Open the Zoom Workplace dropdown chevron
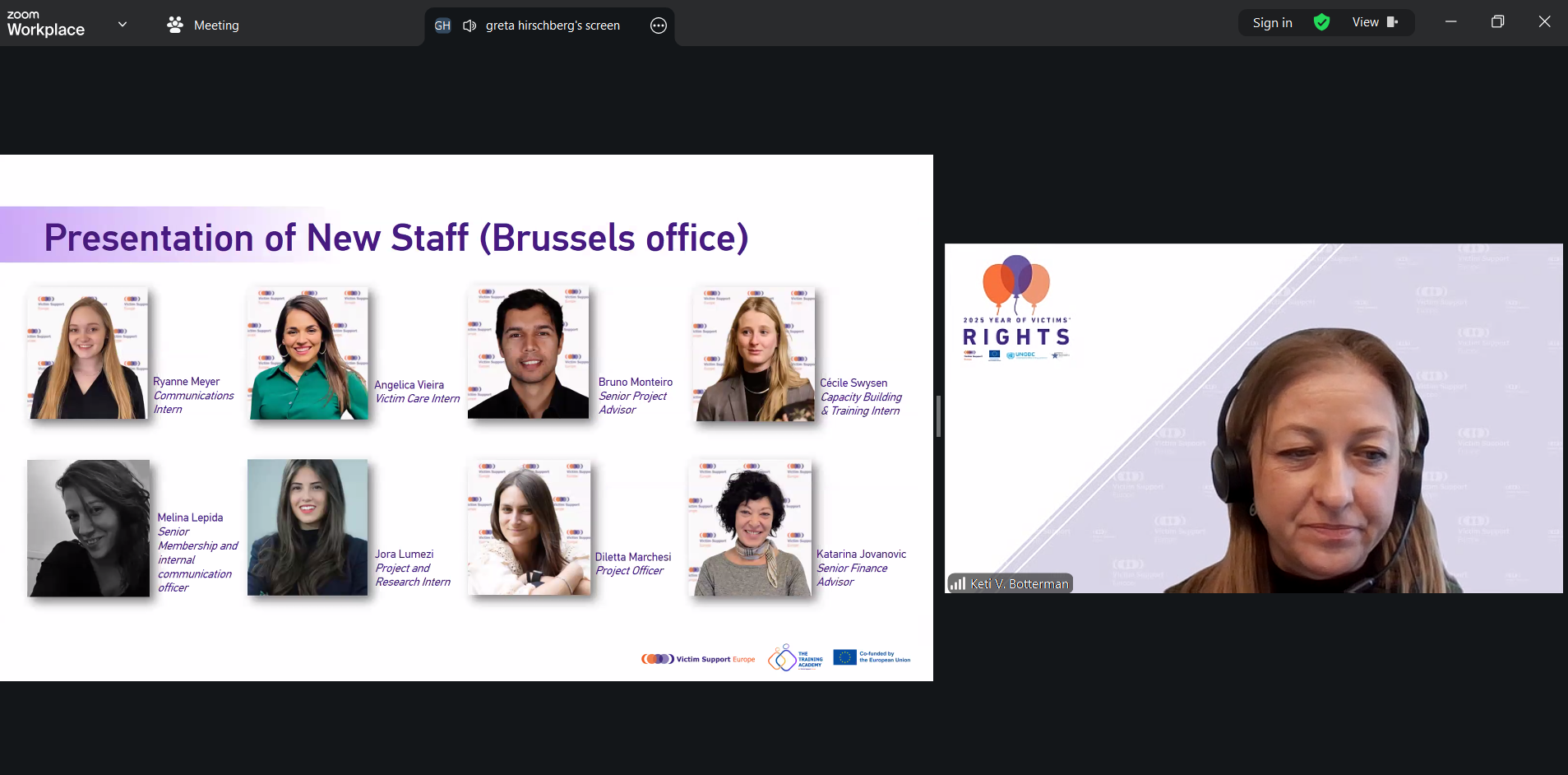Viewport: 1568px width, 775px height. click(x=123, y=24)
